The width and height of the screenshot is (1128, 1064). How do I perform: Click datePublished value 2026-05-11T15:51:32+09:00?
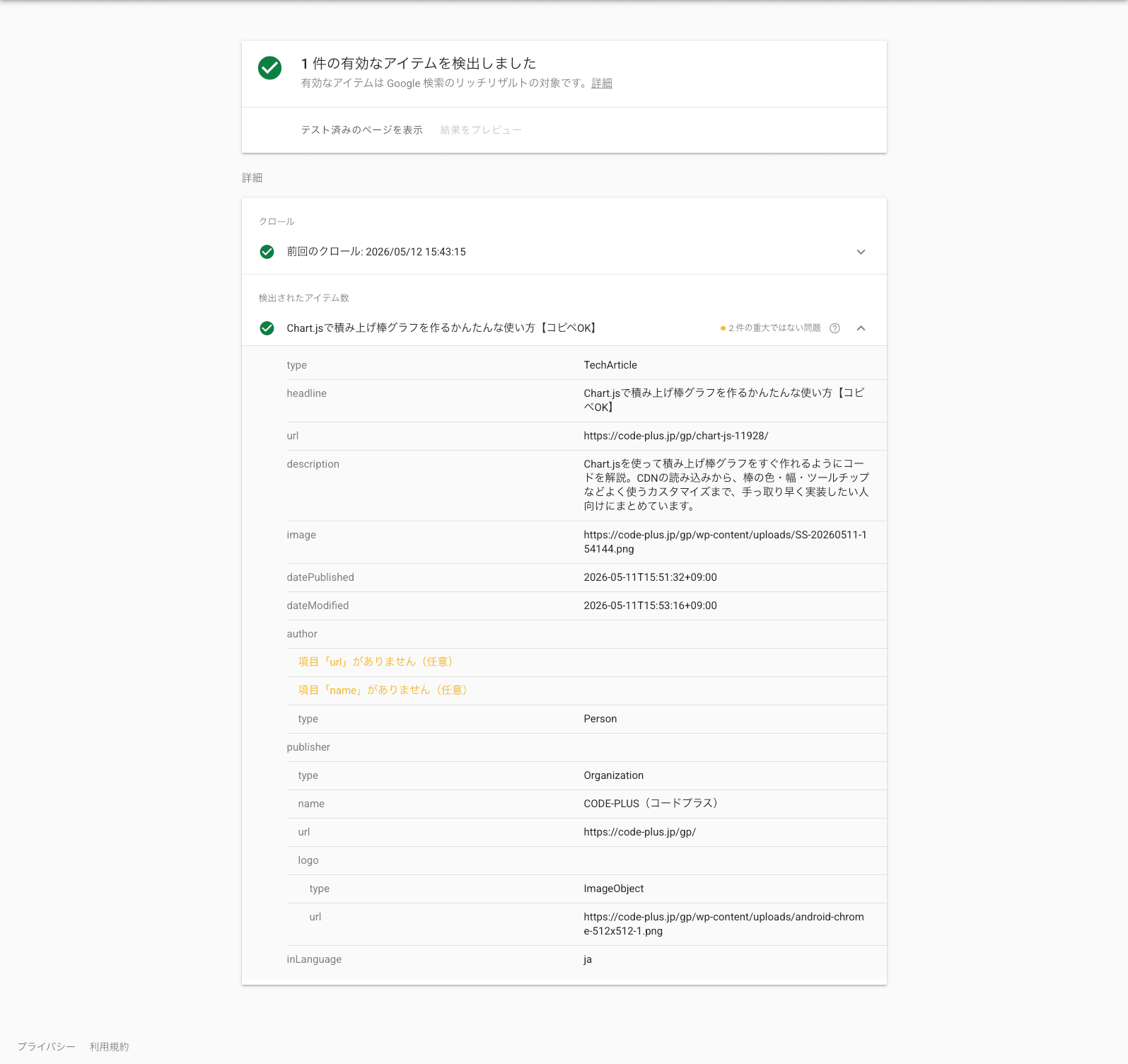pos(651,577)
